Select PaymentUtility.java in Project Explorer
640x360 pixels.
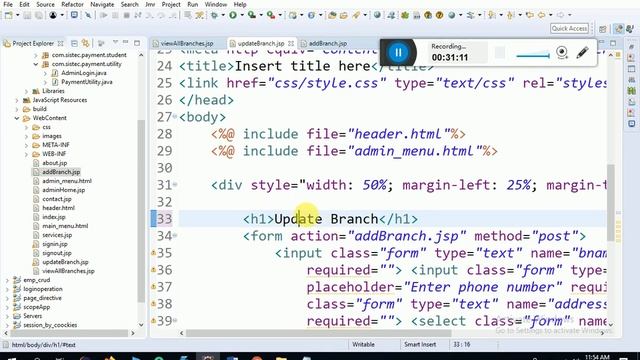click(x=87, y=82)
